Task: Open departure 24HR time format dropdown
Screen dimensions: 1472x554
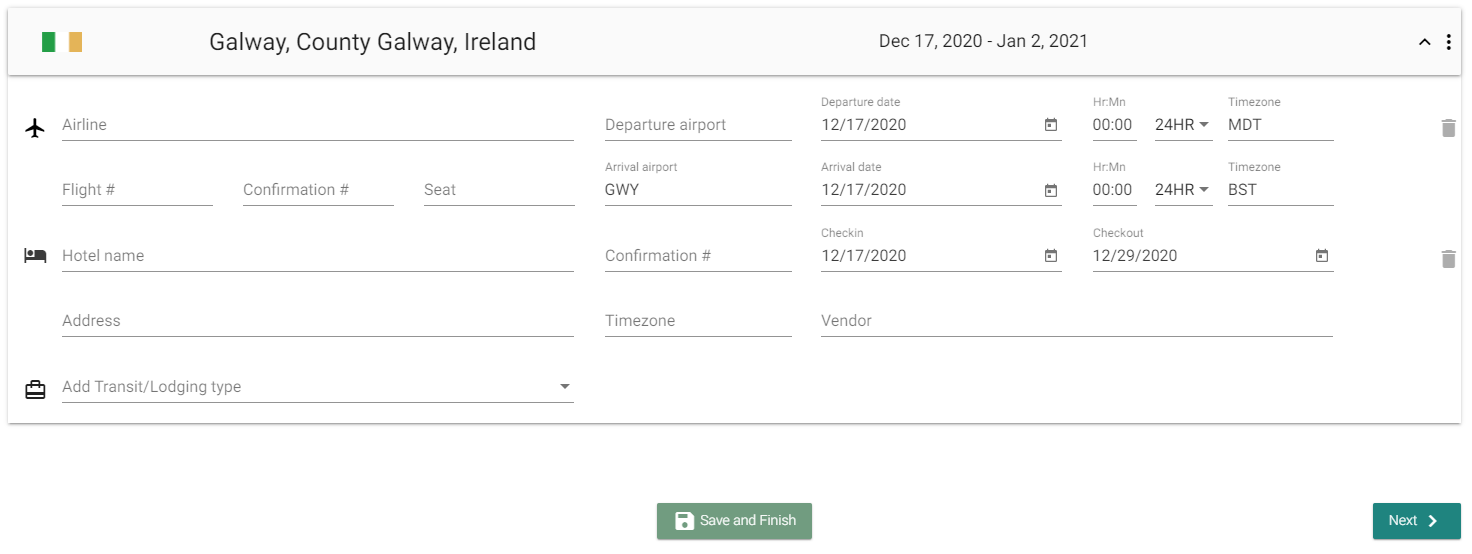Action: pos(1183,125)
